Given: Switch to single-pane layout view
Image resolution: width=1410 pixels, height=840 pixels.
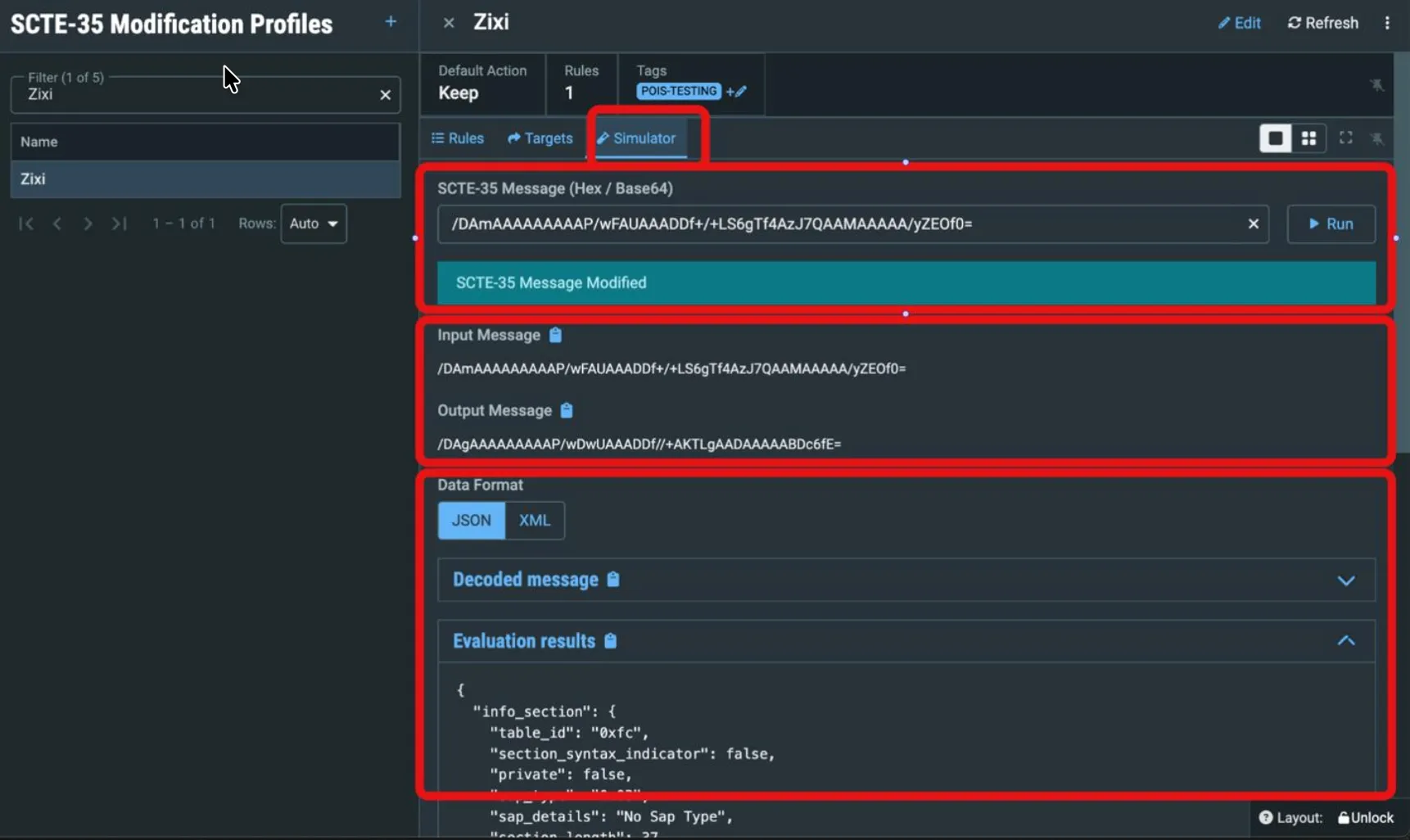Looking at the screenshot, I should tap(1275, 138).
